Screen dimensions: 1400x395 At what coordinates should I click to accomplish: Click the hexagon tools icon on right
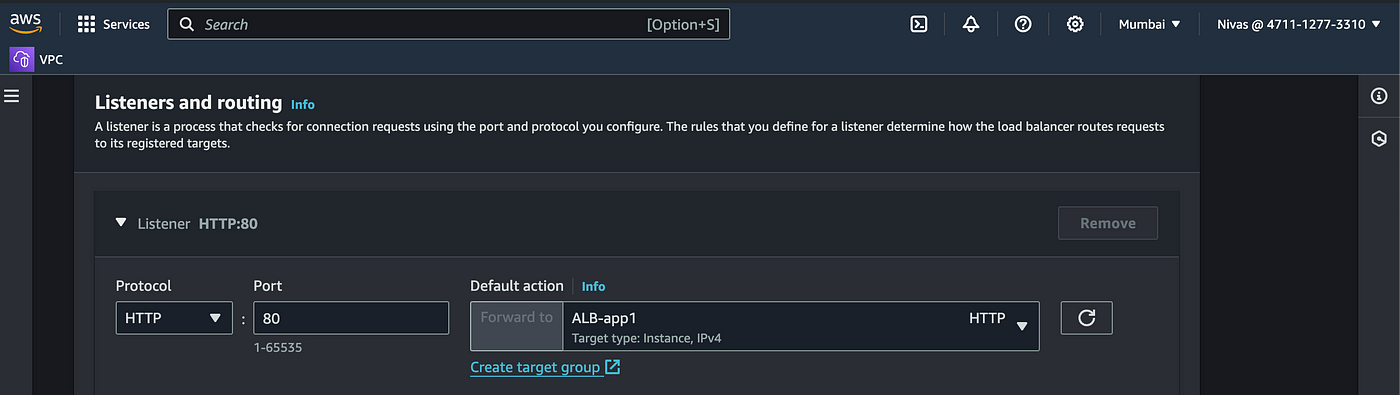pyautogui.click(x=1380, y=139)
